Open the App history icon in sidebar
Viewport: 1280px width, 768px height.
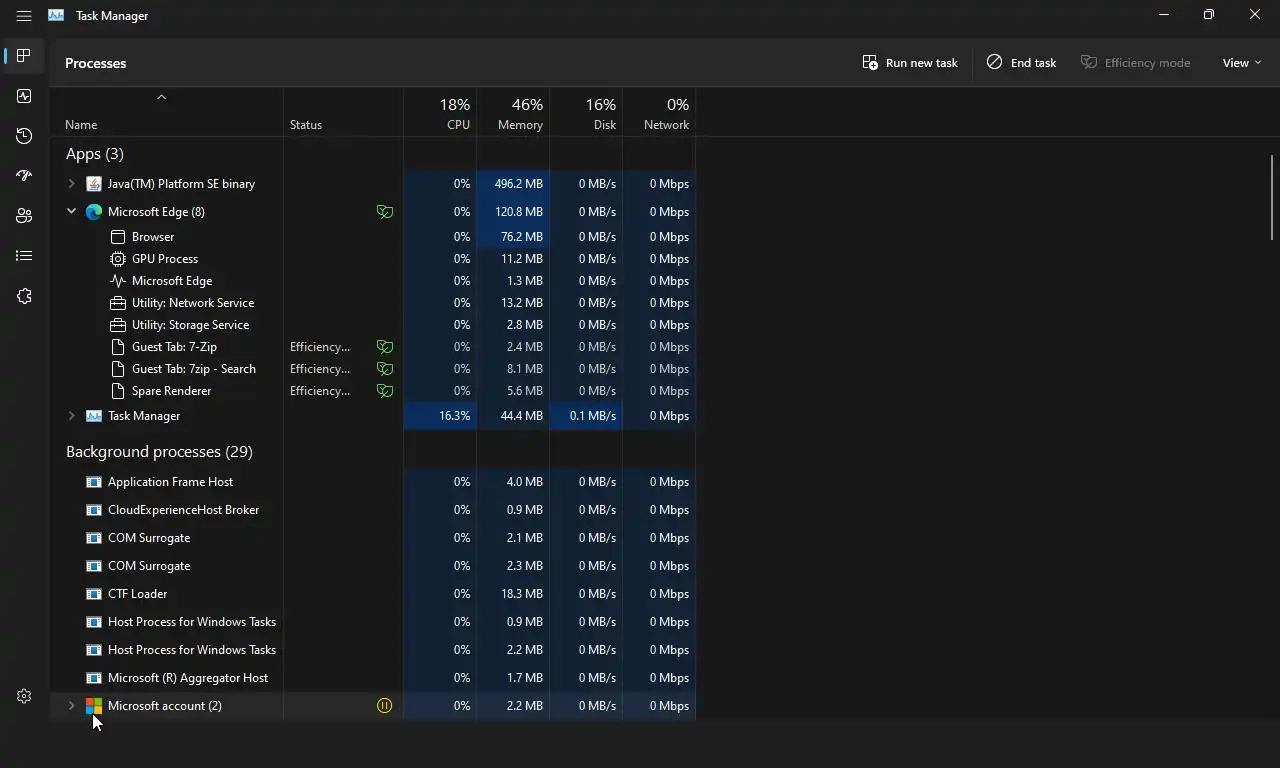(x=24, y=136)
